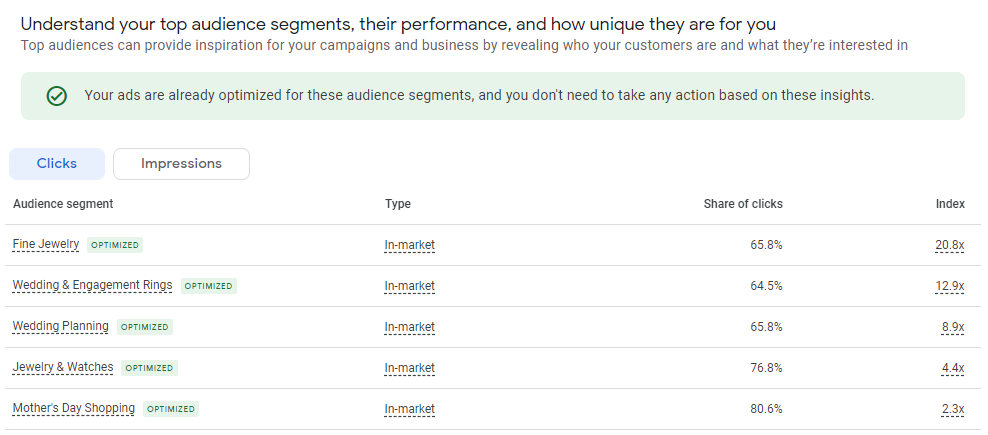The width and height of the screenshot is (988, 435).
Task: Click In-market type for Fine Jewelry
Action: pyautogui.click(x=409, y=245)
